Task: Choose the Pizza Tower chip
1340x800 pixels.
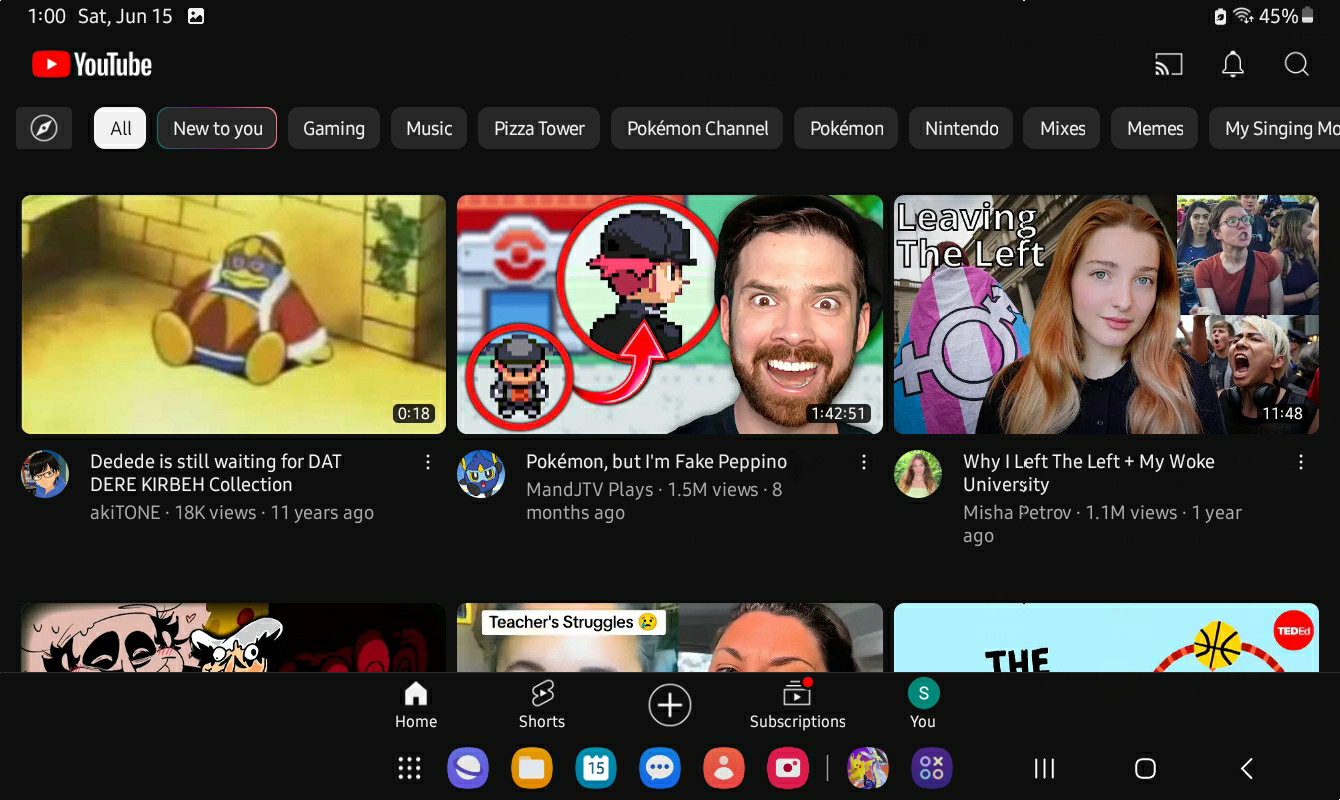Action: tap(539, 128)
